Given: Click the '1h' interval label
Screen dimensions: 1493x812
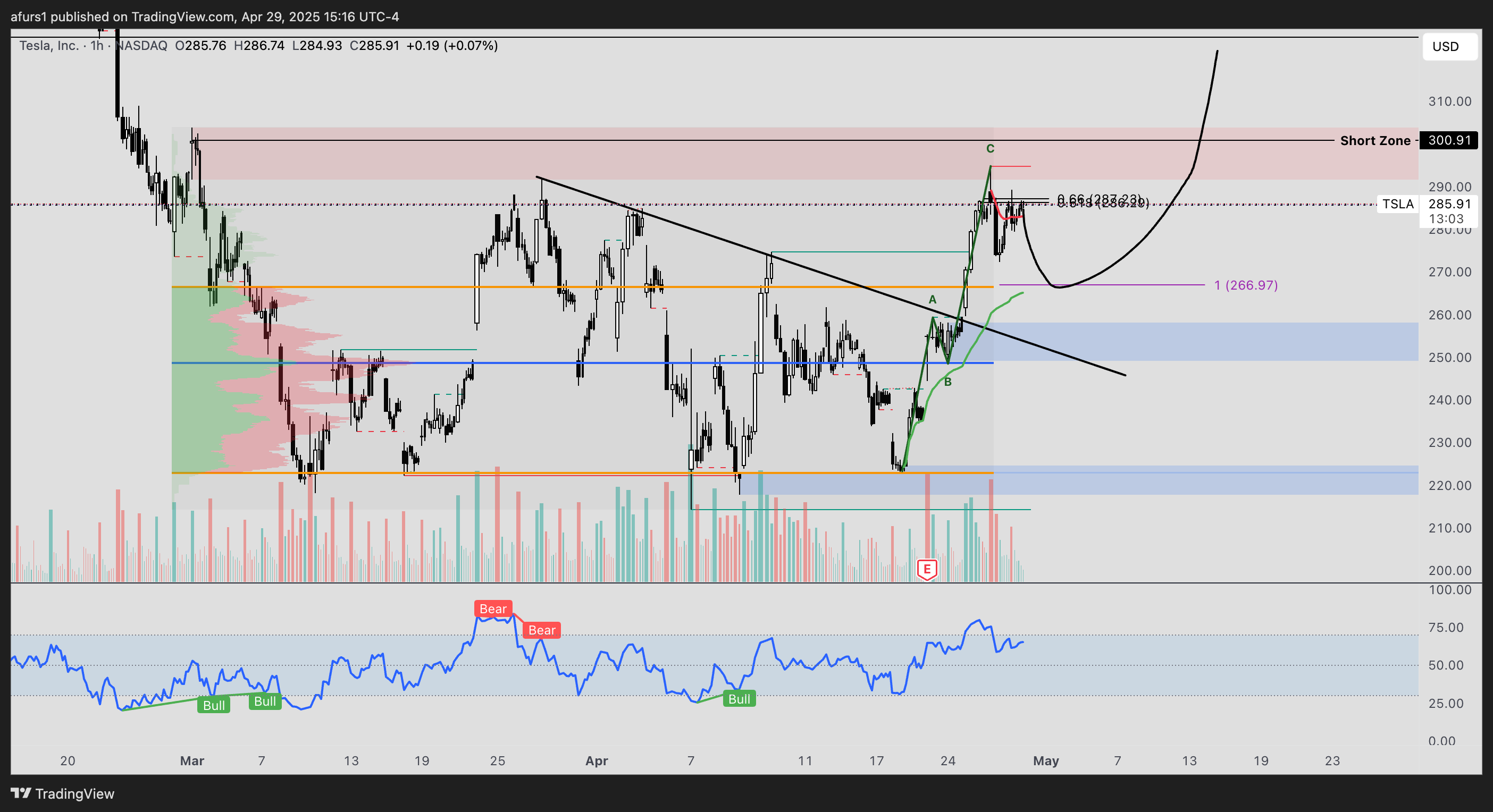Looking at the screenshot, I should [x=96, y=45].
